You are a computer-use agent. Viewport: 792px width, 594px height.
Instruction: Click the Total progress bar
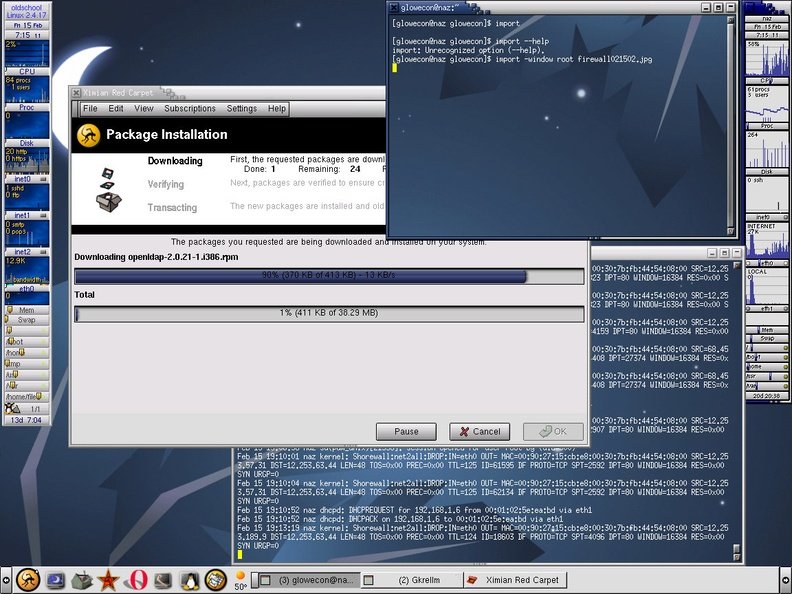329,313
